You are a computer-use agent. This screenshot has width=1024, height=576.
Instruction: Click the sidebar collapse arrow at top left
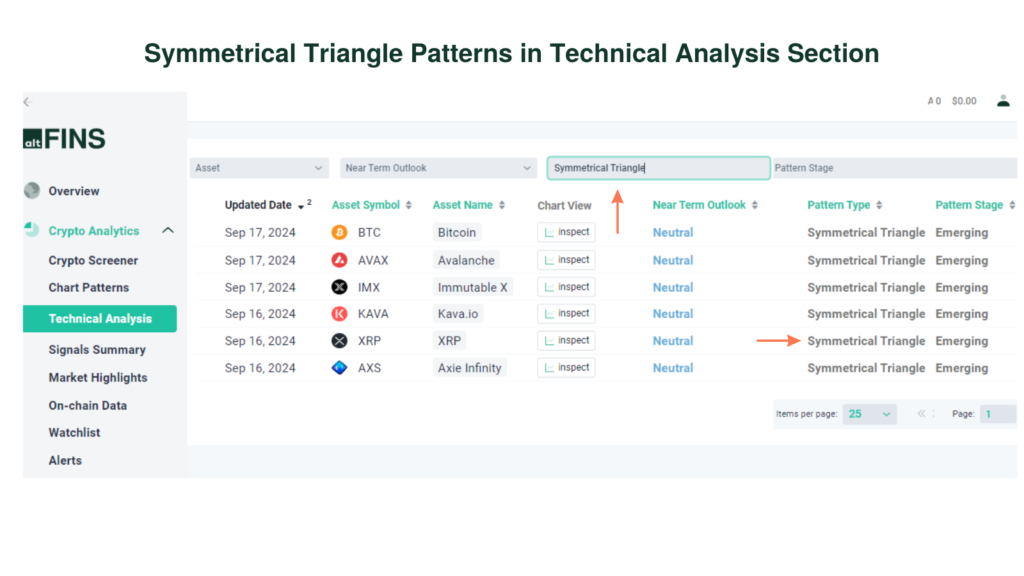[27, 101]
